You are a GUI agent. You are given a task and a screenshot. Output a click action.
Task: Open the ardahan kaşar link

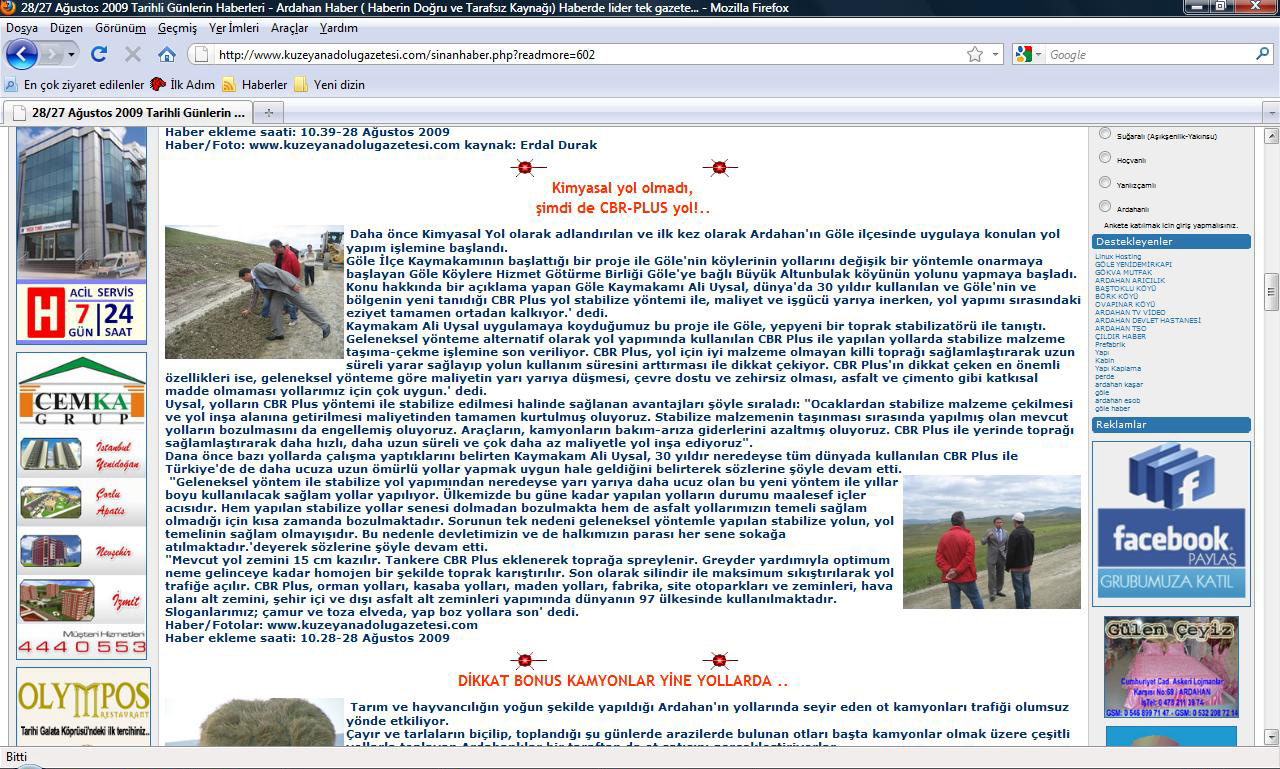(x=1117, y=384)
